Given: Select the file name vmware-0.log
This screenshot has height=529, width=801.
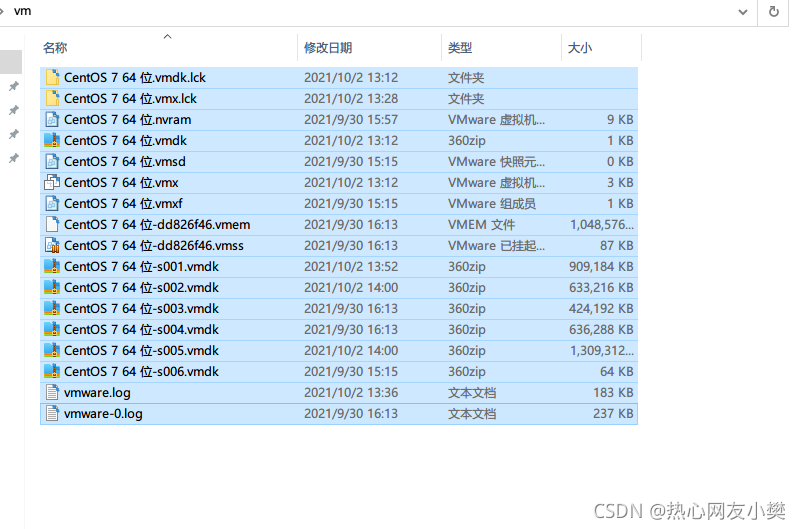Looking at the screenshot, I should click(x=103, y=414).
